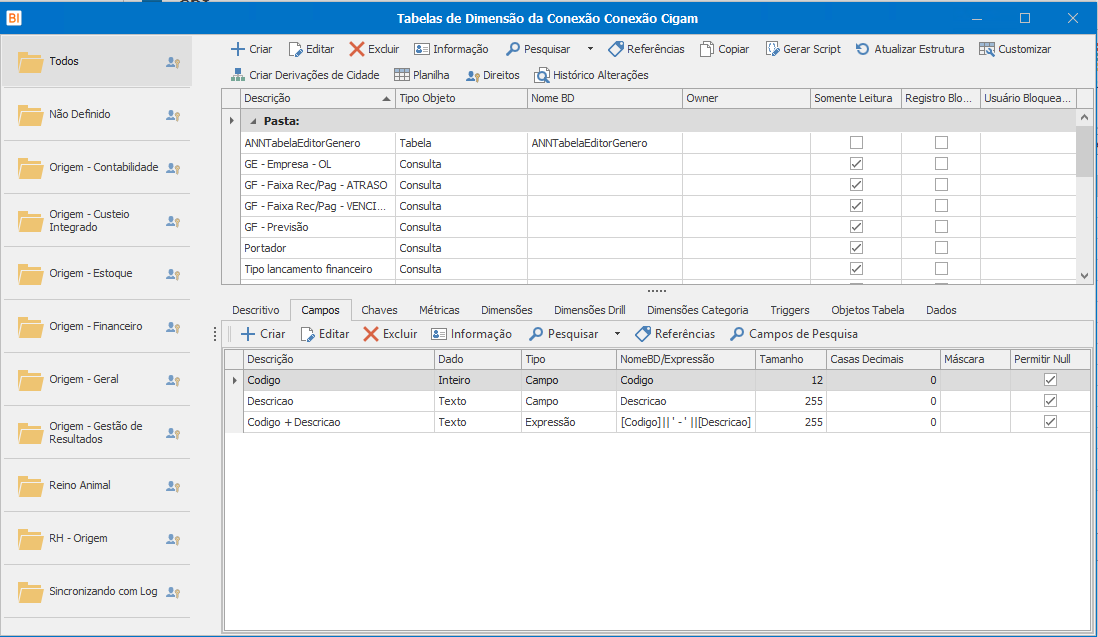Click the Copiar toolbar button

point(725,49)
